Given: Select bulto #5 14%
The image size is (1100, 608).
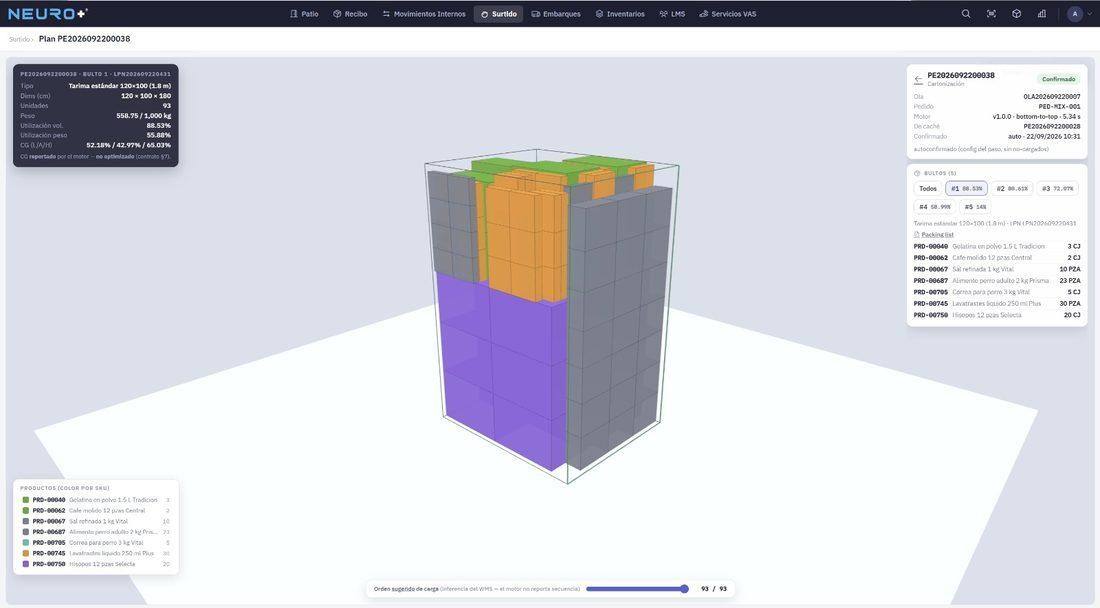Looking at the screenshot, I should point(974,207).
